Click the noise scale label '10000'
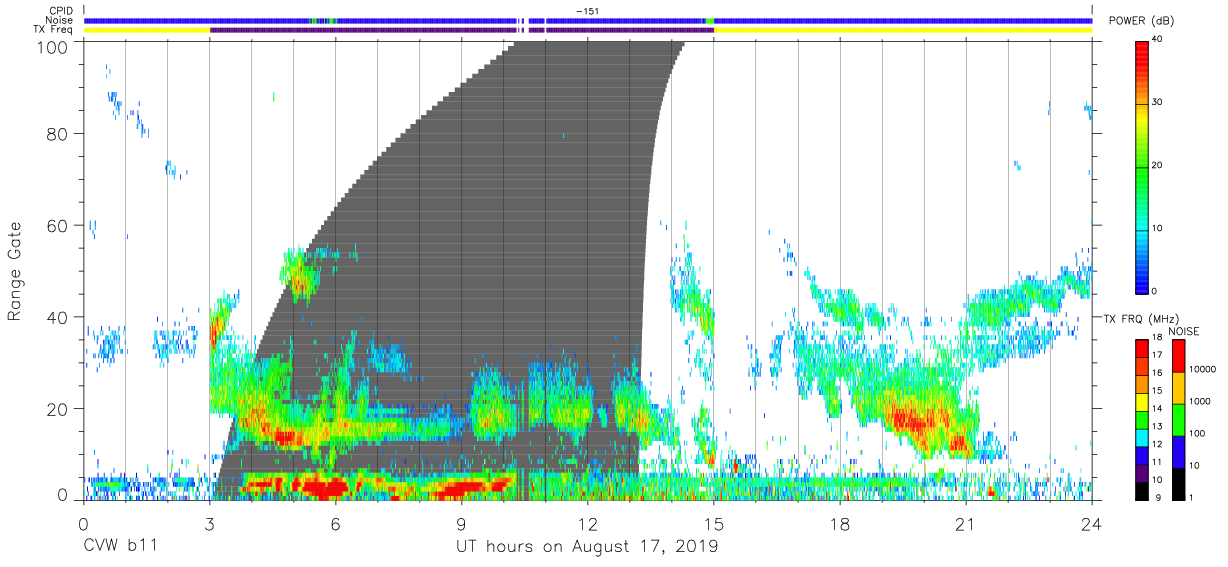 1201,370
